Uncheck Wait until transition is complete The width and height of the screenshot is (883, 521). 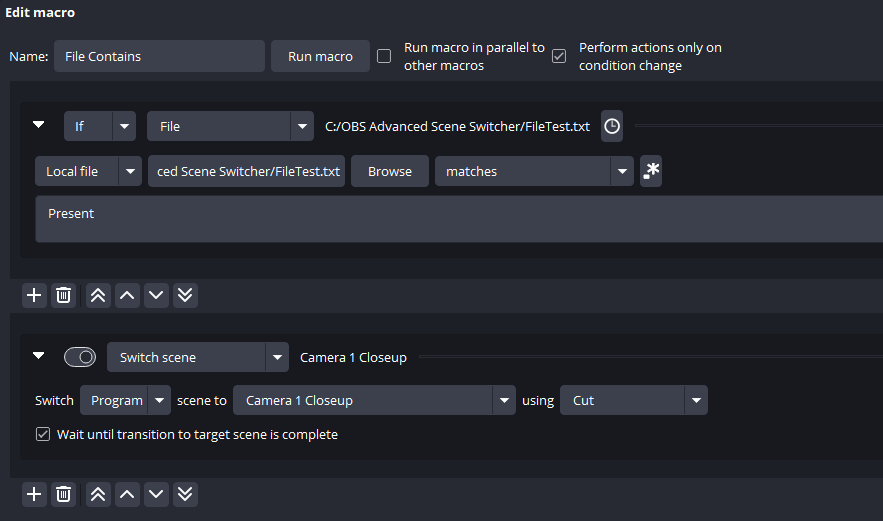43,434
